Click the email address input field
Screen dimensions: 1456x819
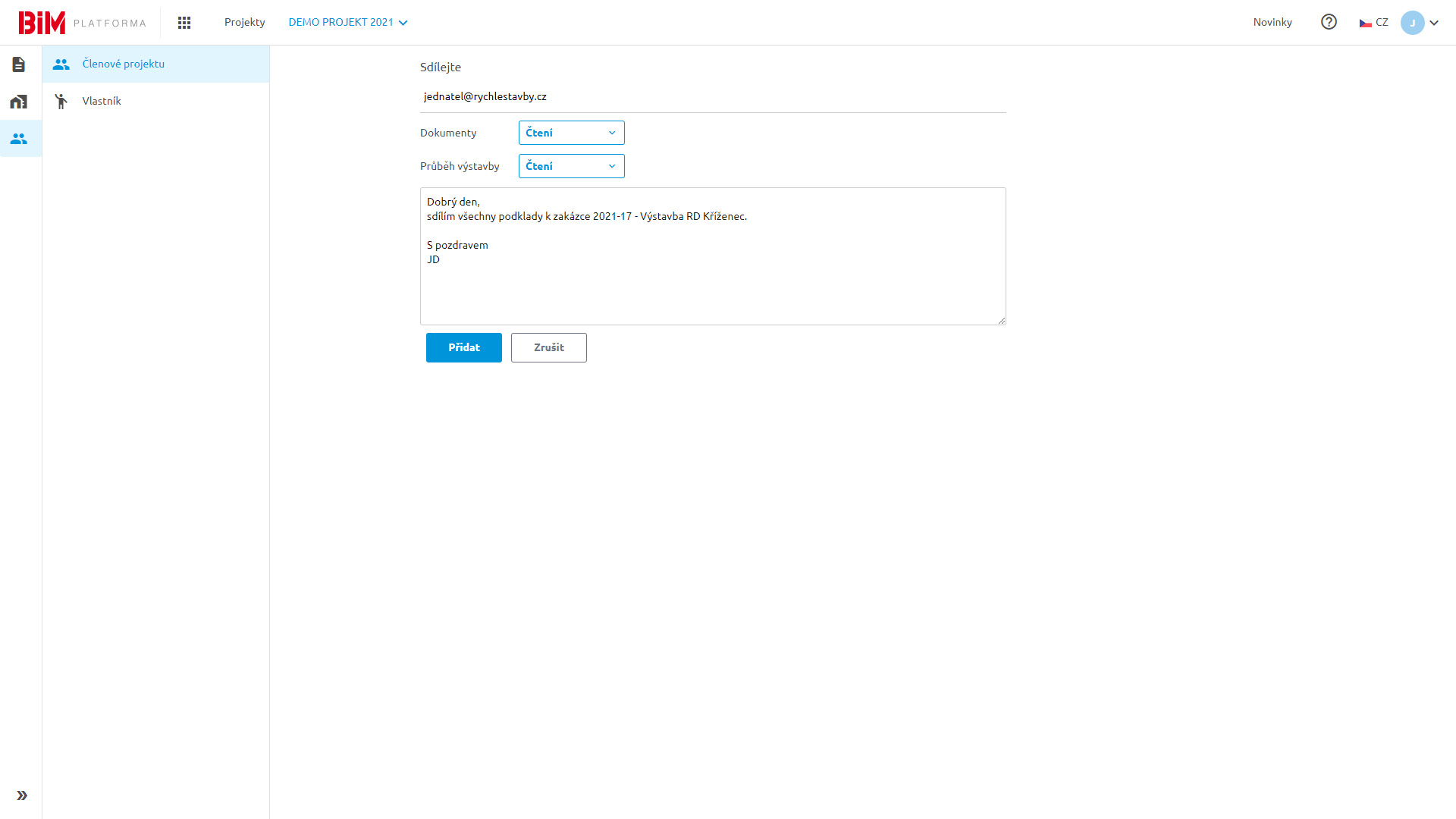(x=712, y=96)
